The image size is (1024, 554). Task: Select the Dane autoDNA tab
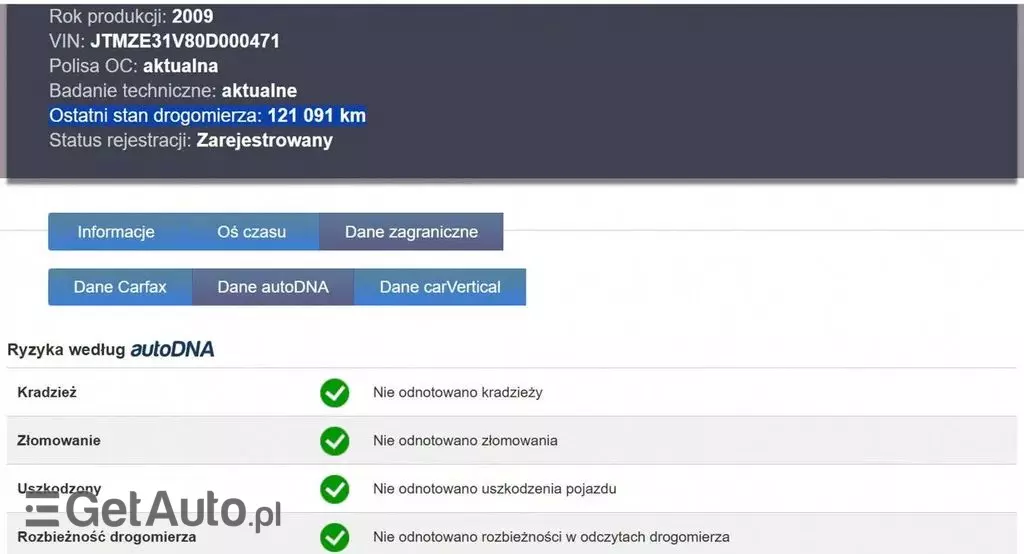point(273,287)
